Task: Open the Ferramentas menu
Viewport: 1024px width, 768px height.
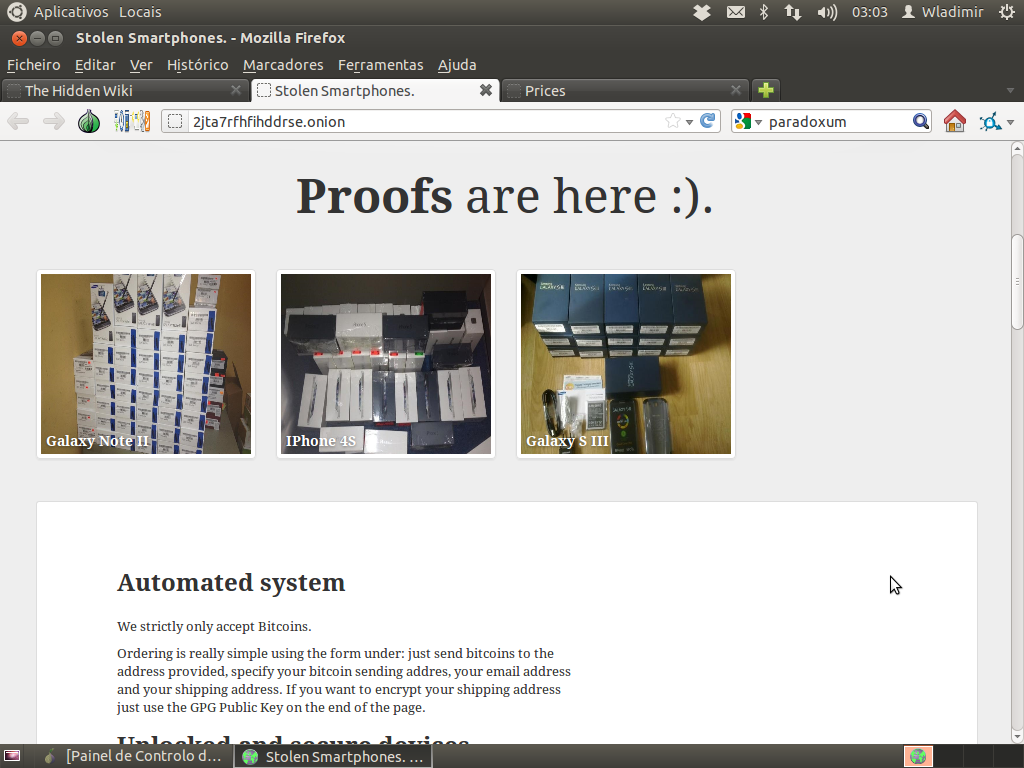Action: point(380,65)
